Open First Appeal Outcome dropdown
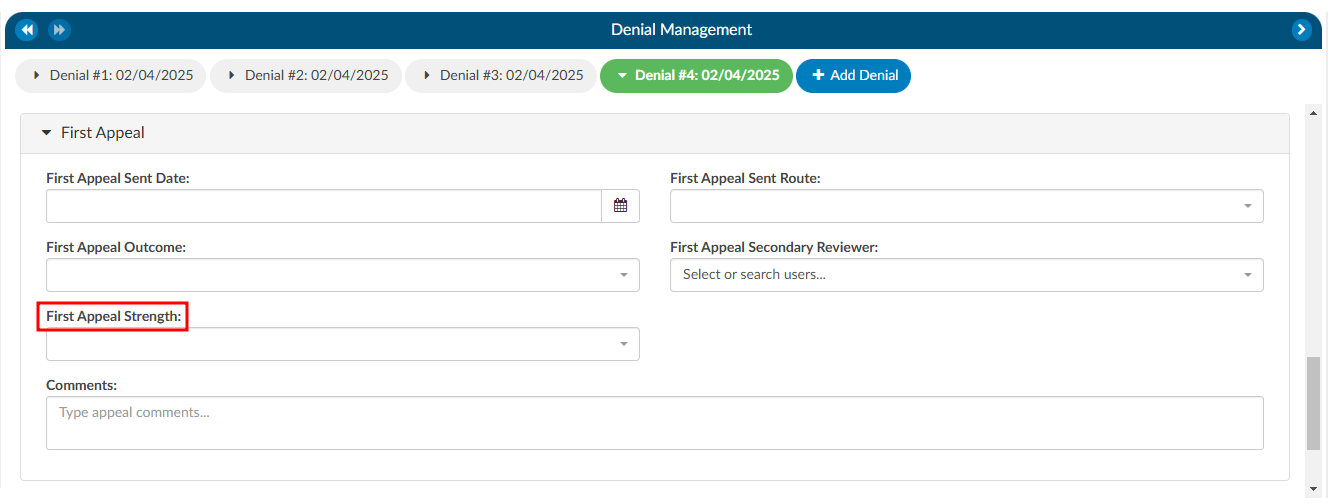 [x=343, y=275]
